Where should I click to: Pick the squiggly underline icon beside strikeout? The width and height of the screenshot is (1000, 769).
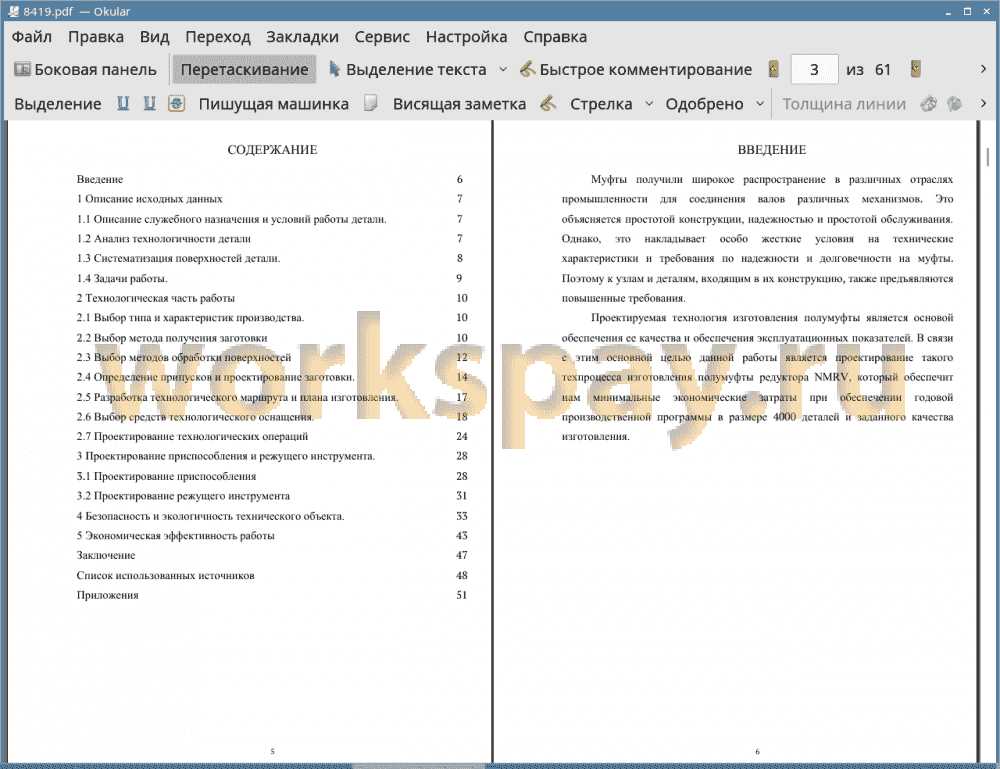(x=149, y=104)
